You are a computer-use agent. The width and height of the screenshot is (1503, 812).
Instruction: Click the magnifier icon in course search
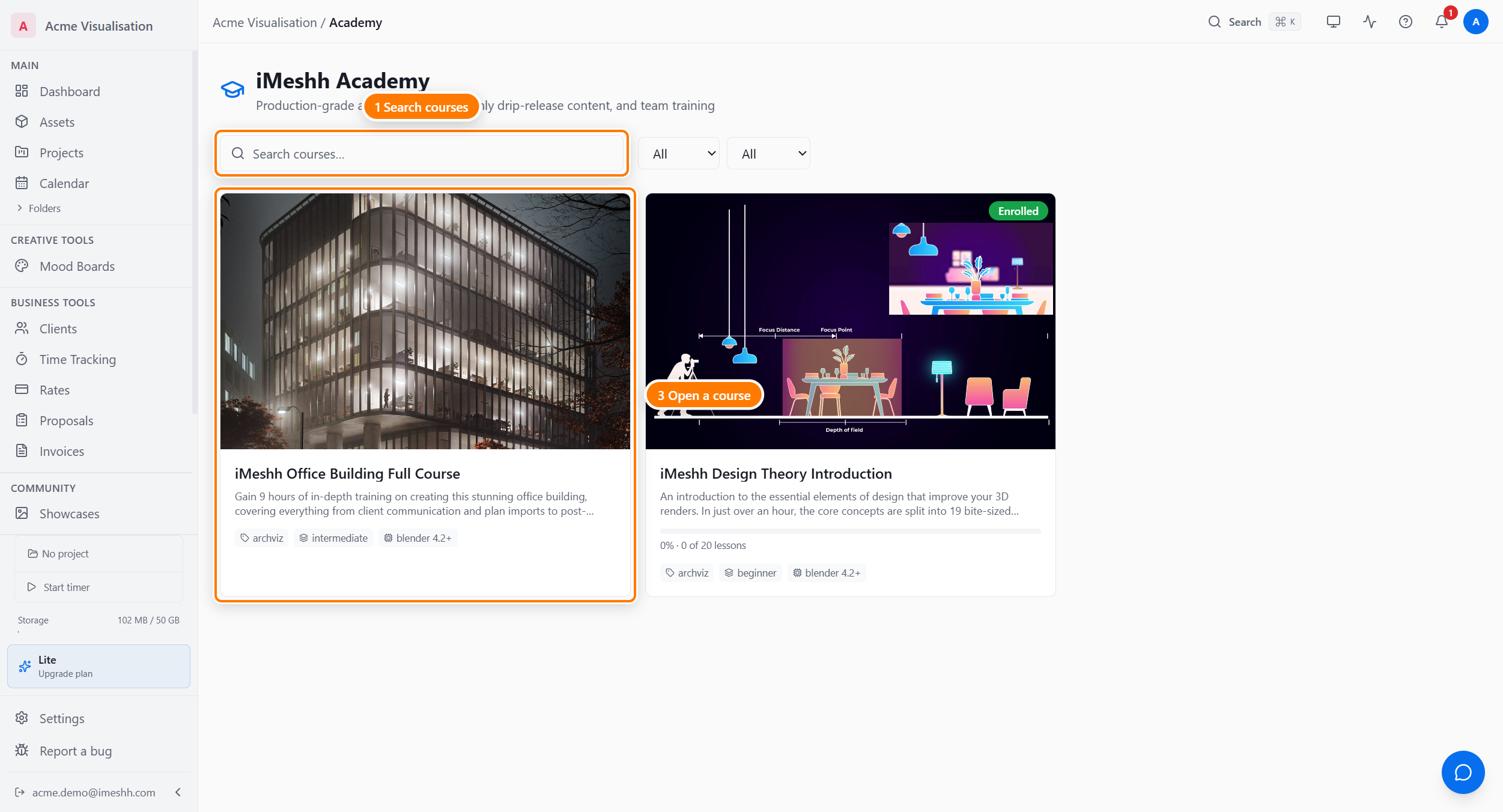pos(238,154)
